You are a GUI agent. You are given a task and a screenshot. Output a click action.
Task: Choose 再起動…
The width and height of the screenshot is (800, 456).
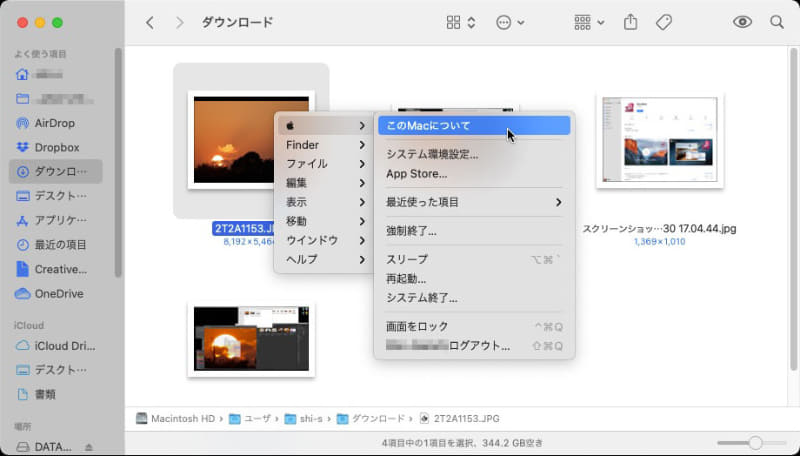tap(474, 279)
